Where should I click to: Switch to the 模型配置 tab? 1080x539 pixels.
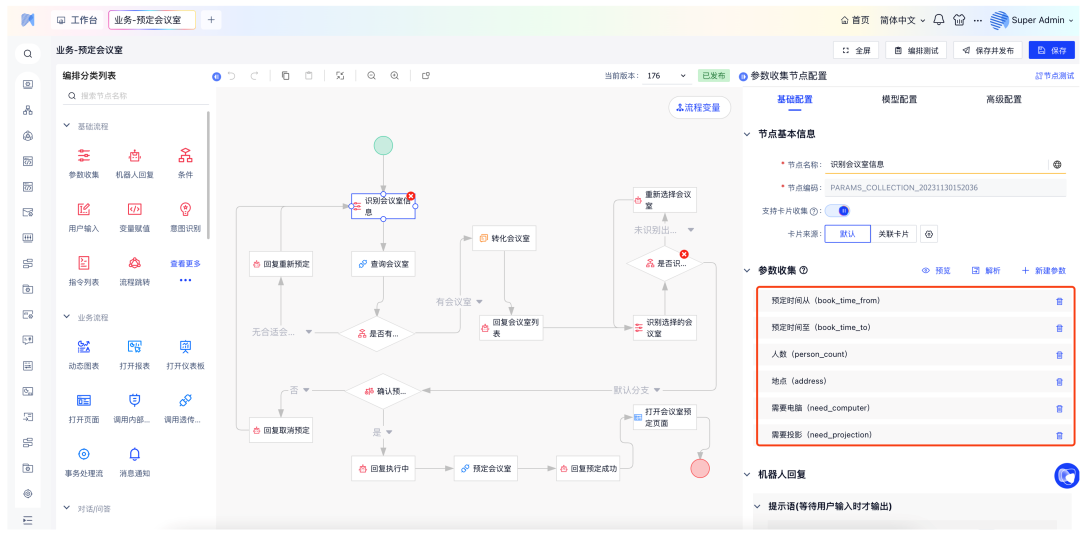click(898, 100)
